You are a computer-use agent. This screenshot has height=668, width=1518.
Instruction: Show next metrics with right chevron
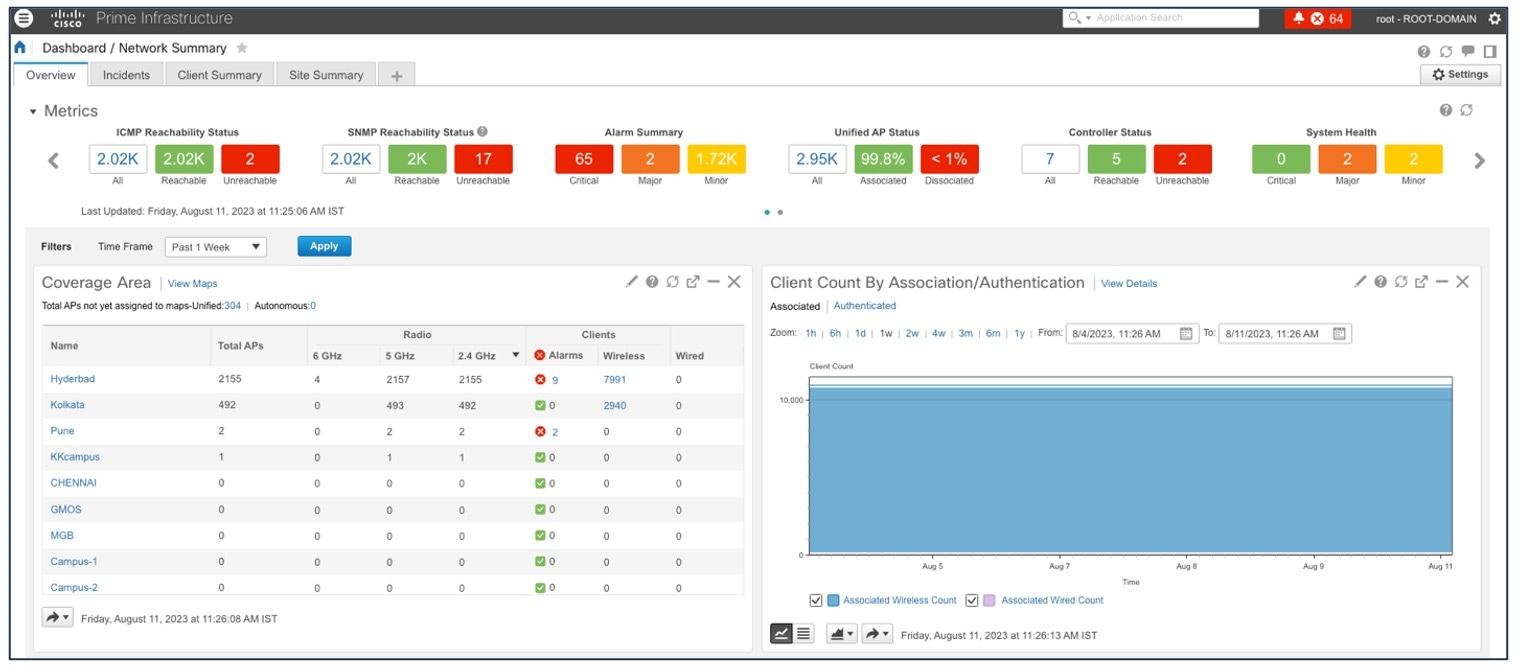(x=1480, y=160)
